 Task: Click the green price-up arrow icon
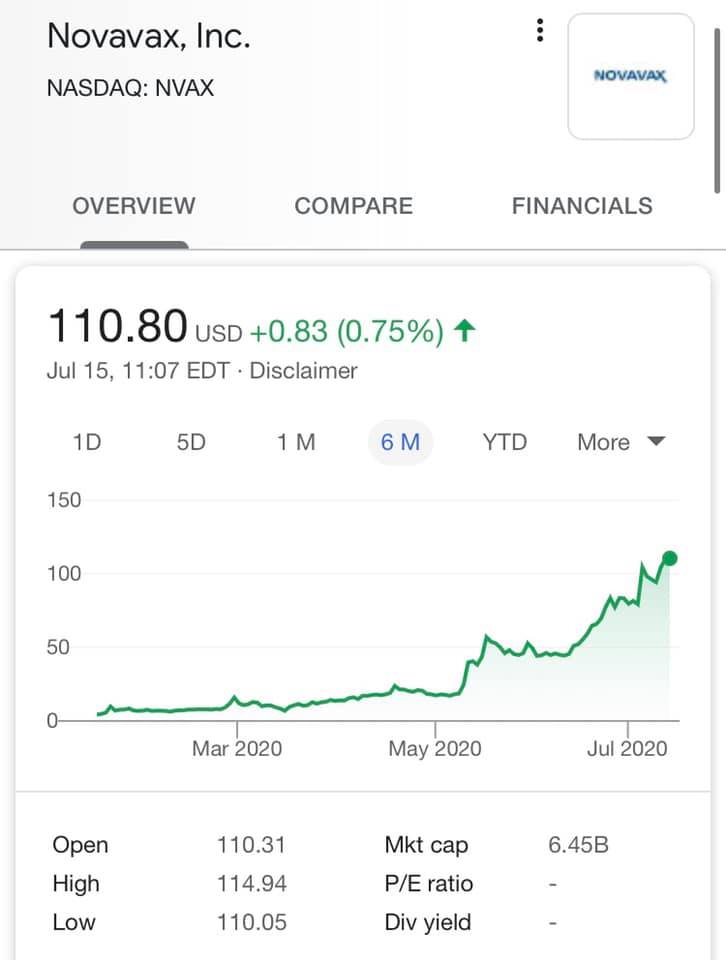(x=465, y=331)
